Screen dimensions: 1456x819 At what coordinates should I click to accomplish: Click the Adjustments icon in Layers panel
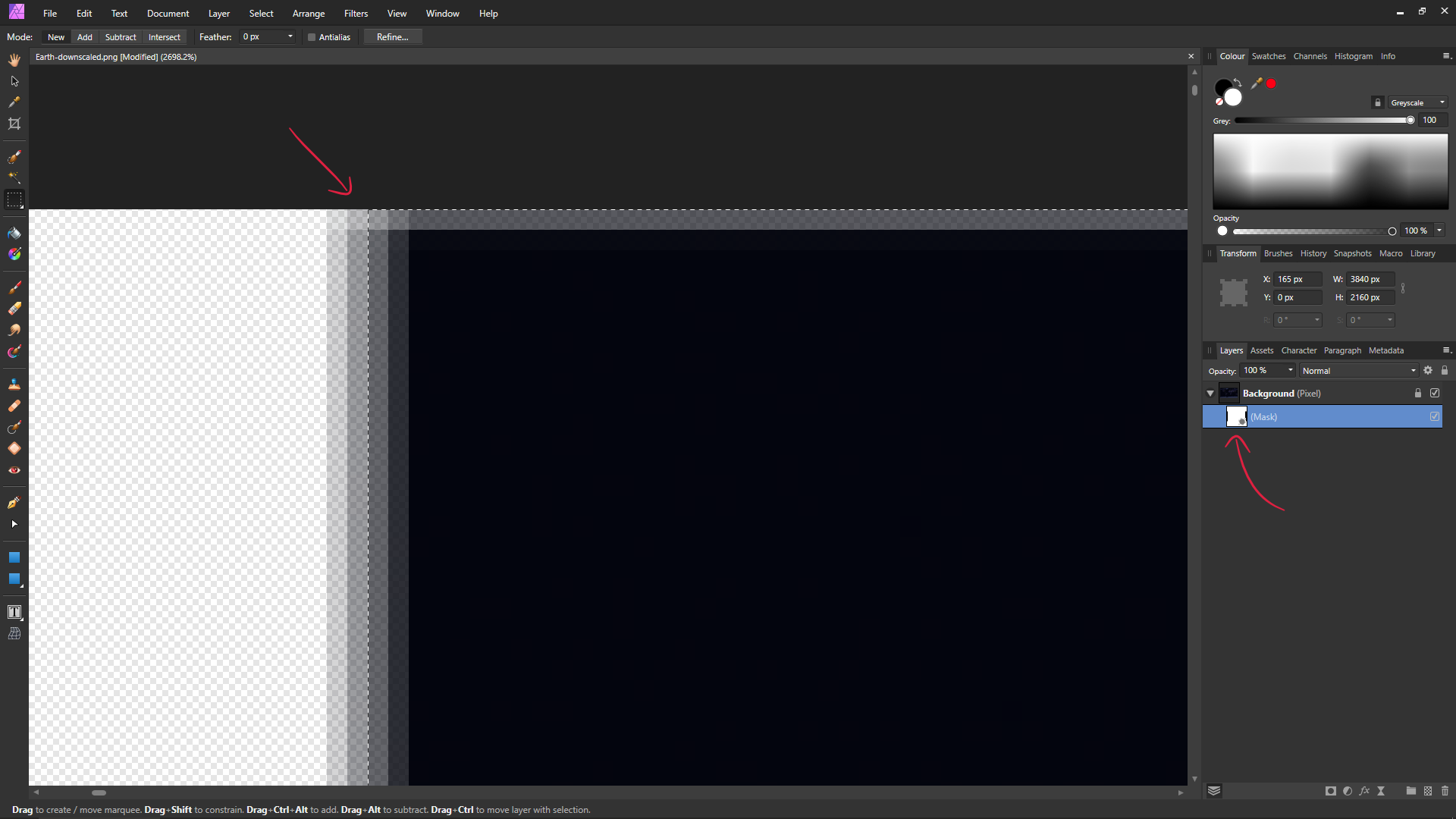point(1348,791)
